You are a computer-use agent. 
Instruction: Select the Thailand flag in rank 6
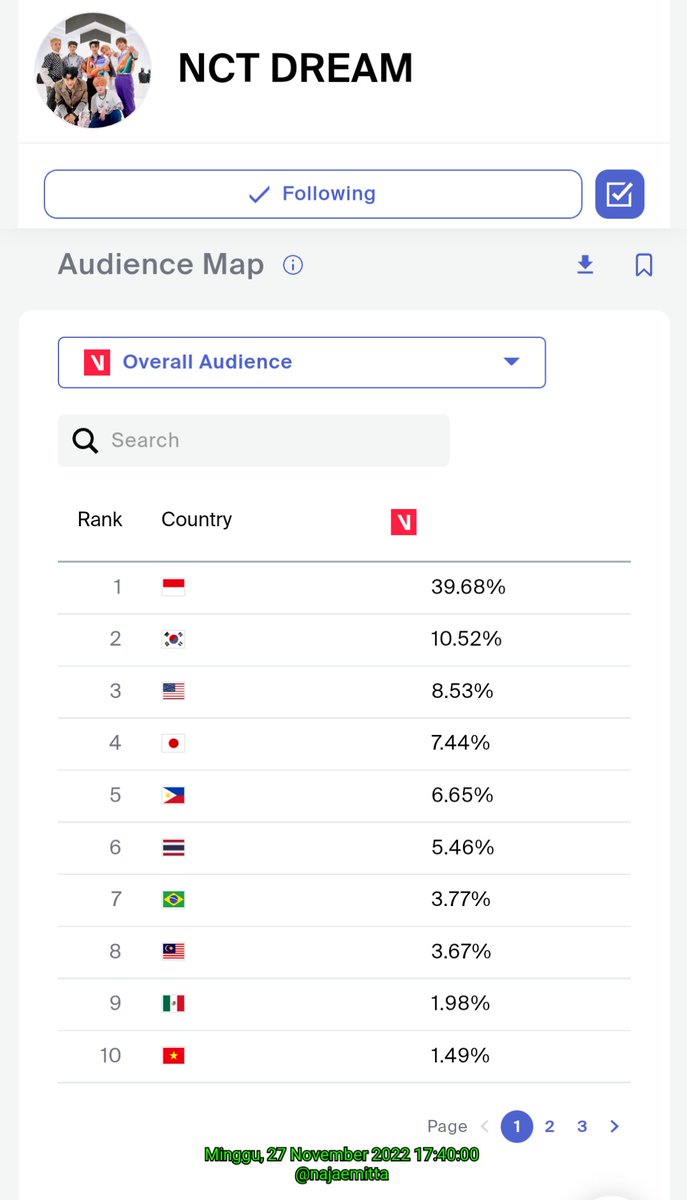point(173,847)
